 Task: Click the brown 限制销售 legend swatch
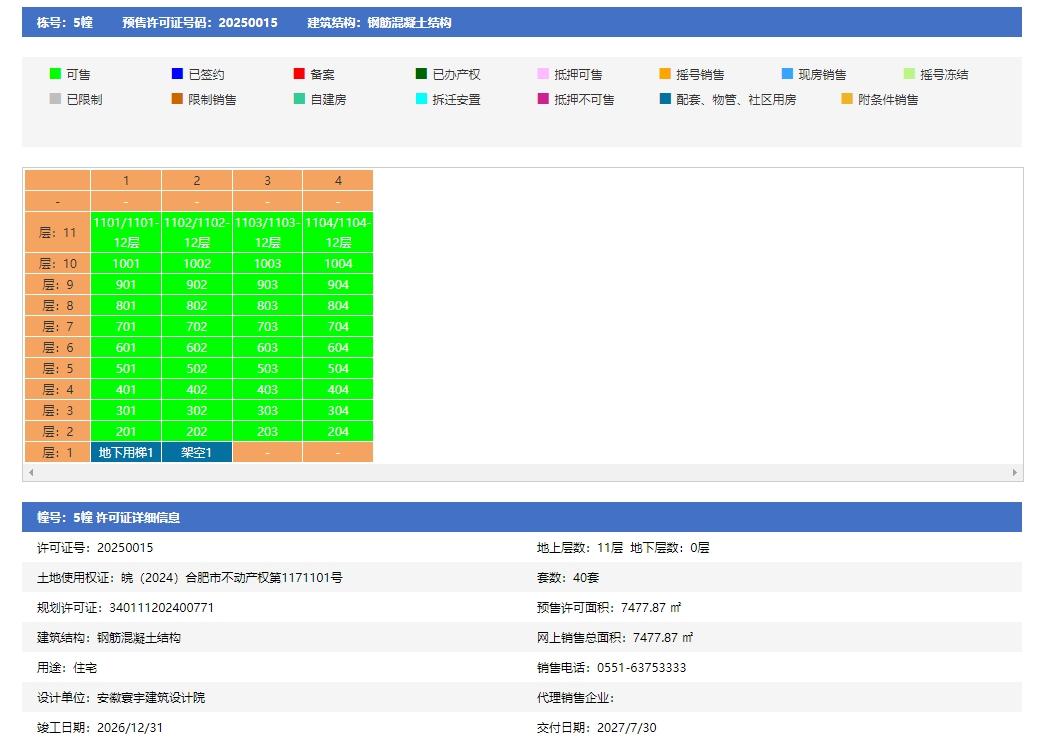point(177,98)
